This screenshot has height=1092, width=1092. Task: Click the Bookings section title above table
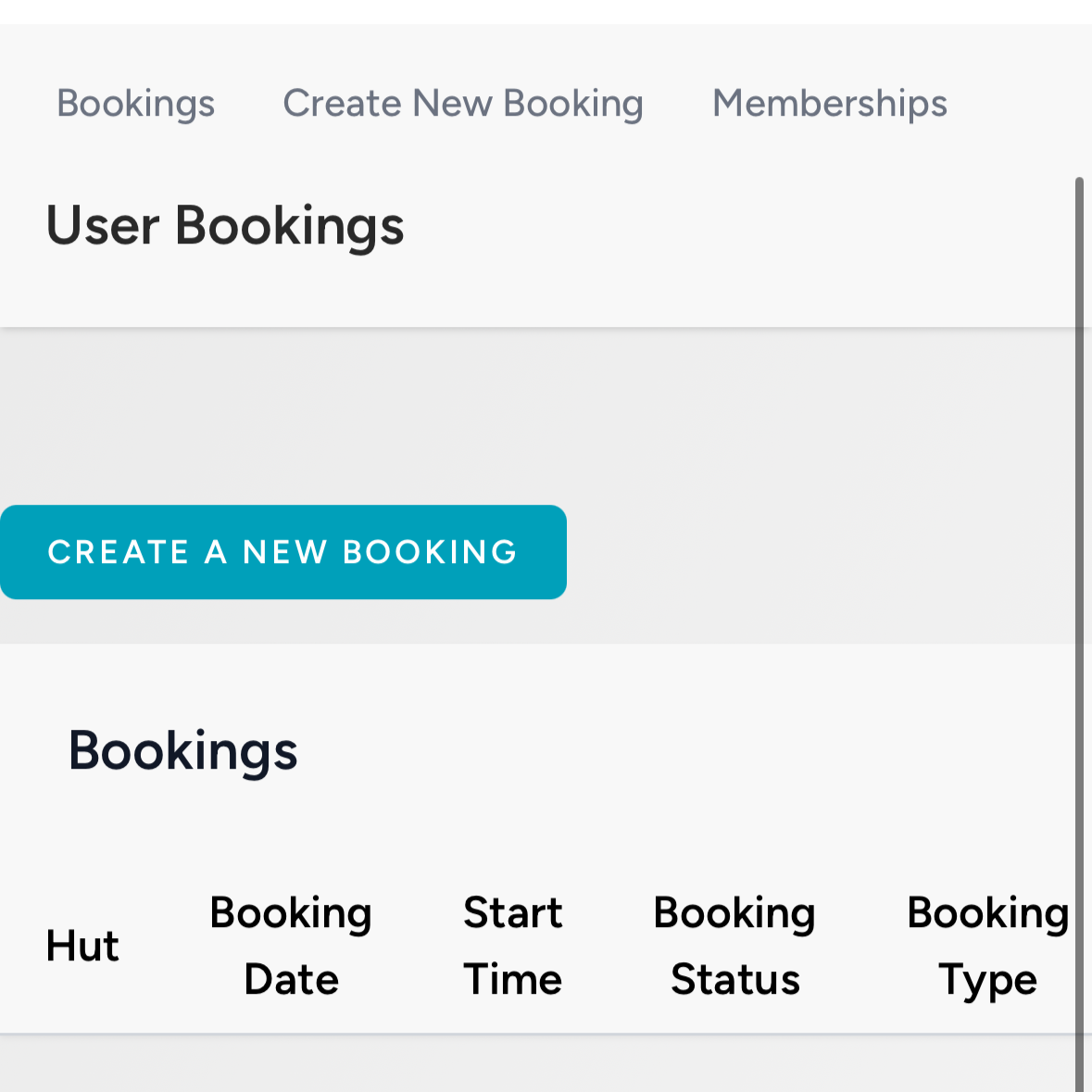coord(183,751)
